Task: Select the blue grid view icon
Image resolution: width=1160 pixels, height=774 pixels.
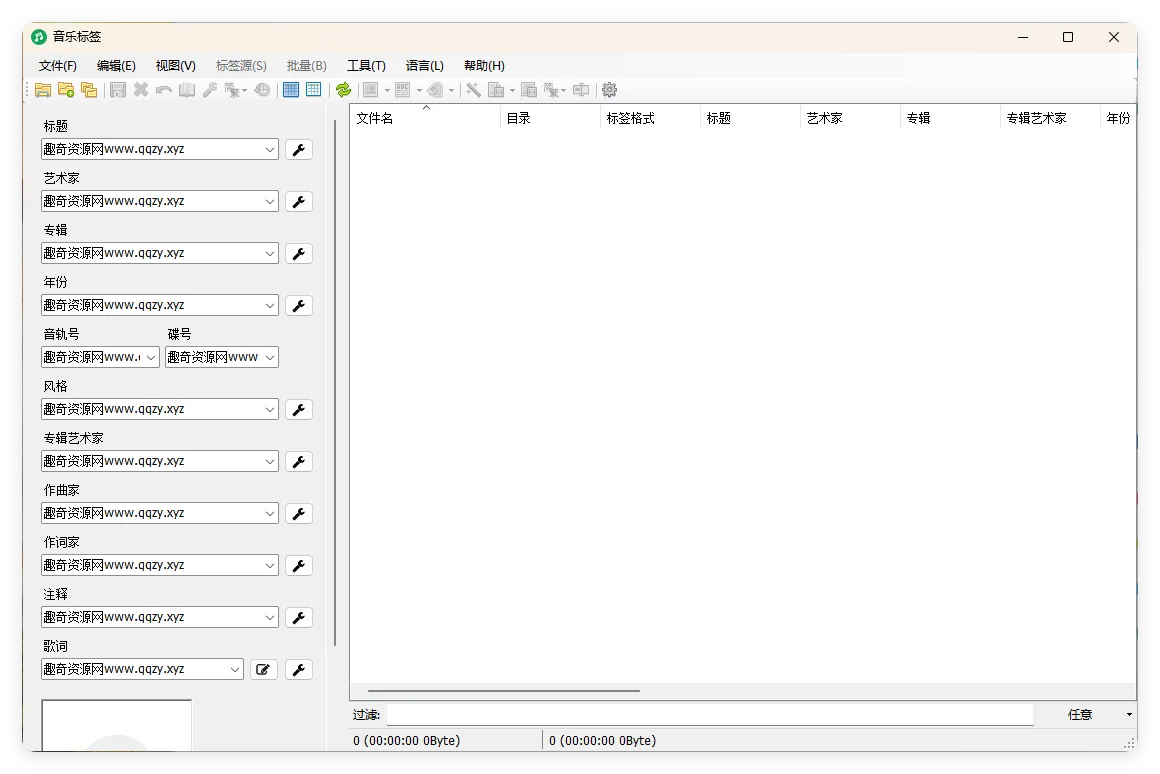Action: (290, 90)
